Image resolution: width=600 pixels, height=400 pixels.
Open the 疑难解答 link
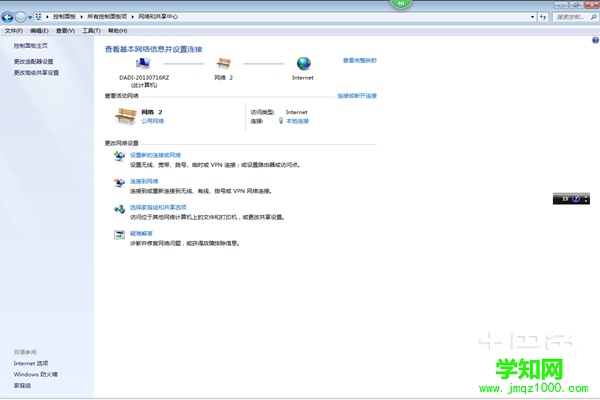pos(141,233)
